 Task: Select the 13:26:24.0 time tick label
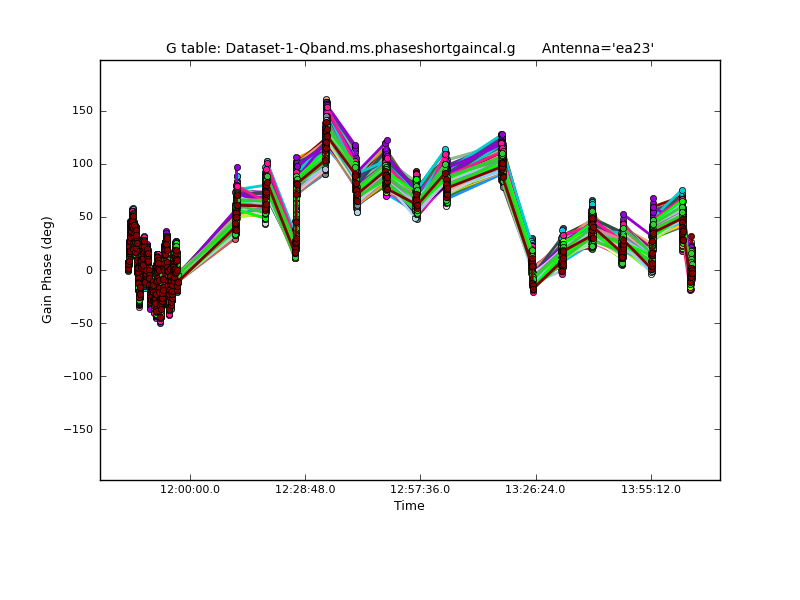click(x=536, y=489)
